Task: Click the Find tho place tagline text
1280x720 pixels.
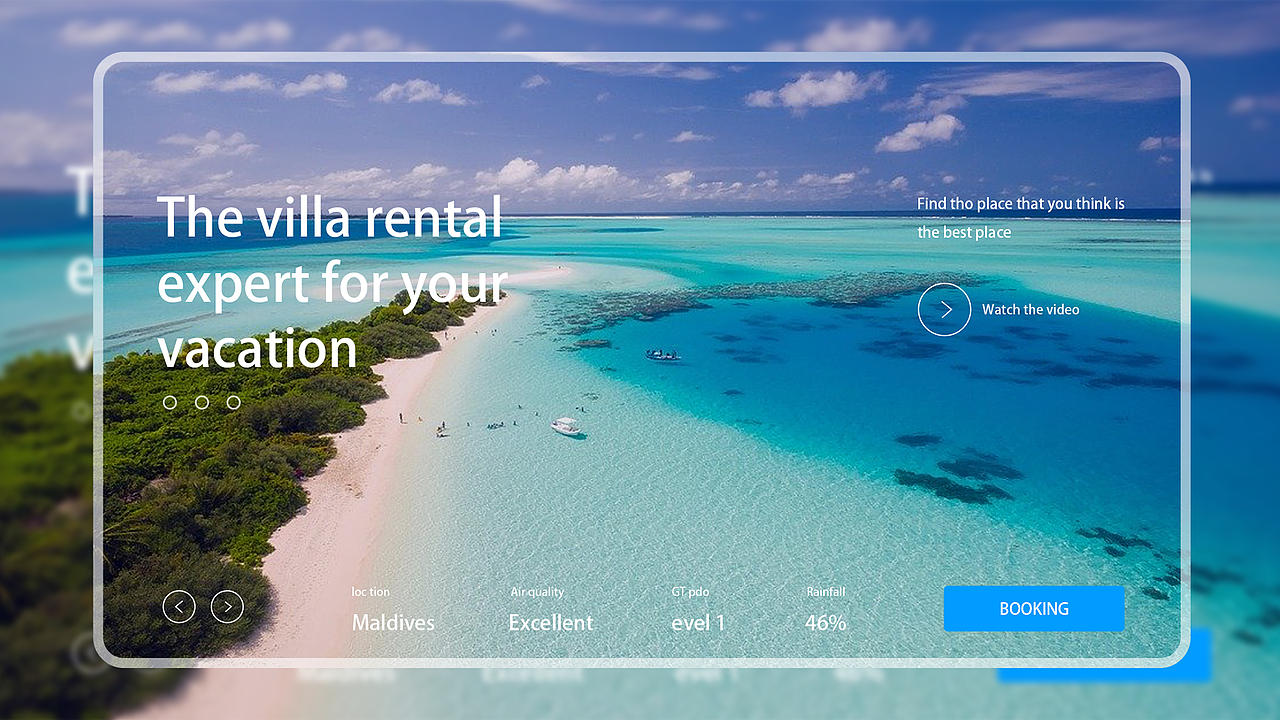Action: pos(1021,218)
